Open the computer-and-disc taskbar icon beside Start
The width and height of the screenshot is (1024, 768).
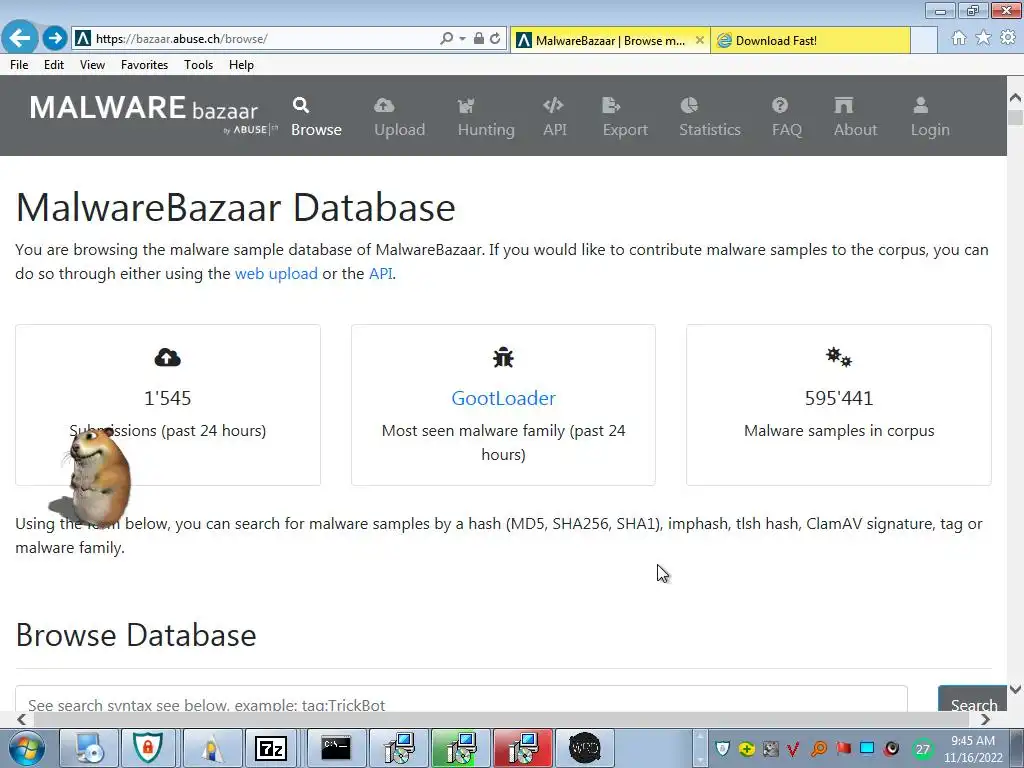(89, 748)
